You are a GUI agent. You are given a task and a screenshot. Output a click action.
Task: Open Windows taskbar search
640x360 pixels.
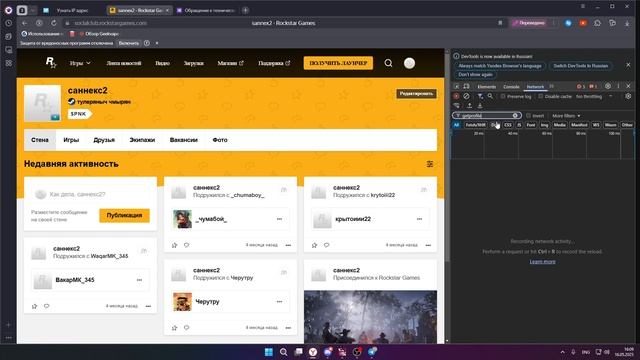coord(283,352)
